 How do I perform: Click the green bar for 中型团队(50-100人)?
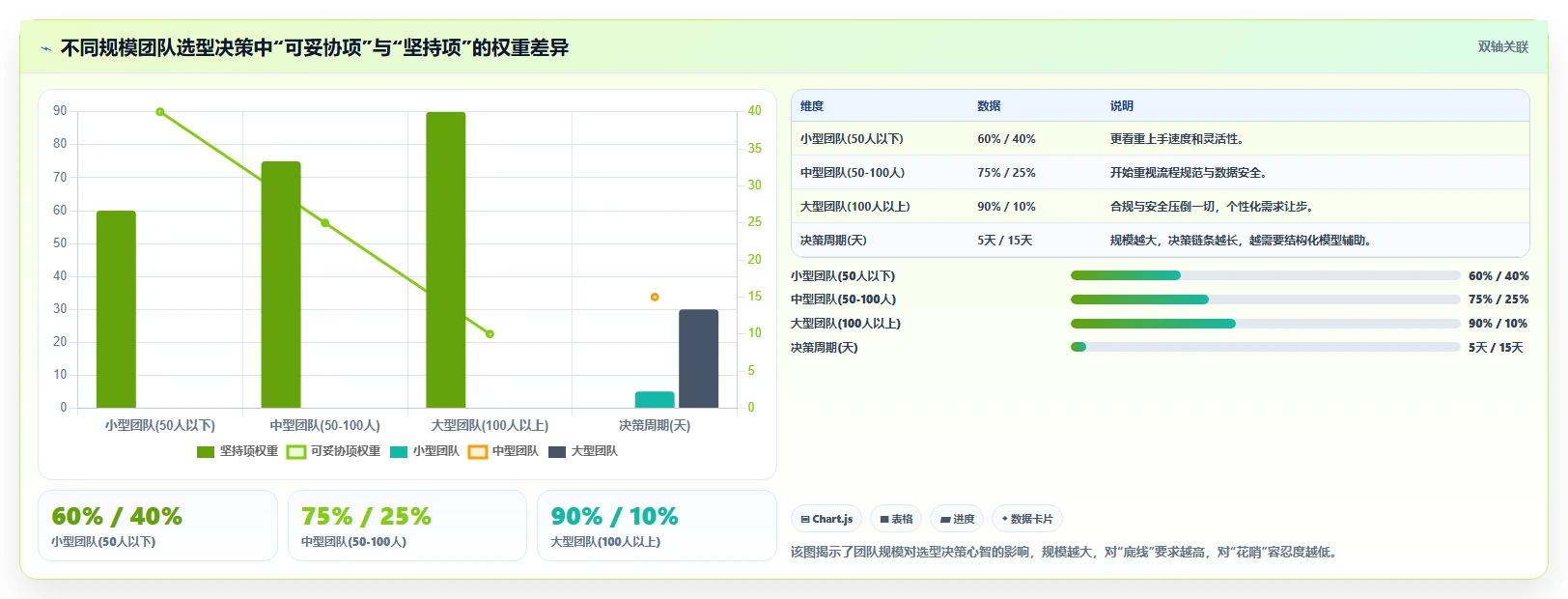[281, 285]
